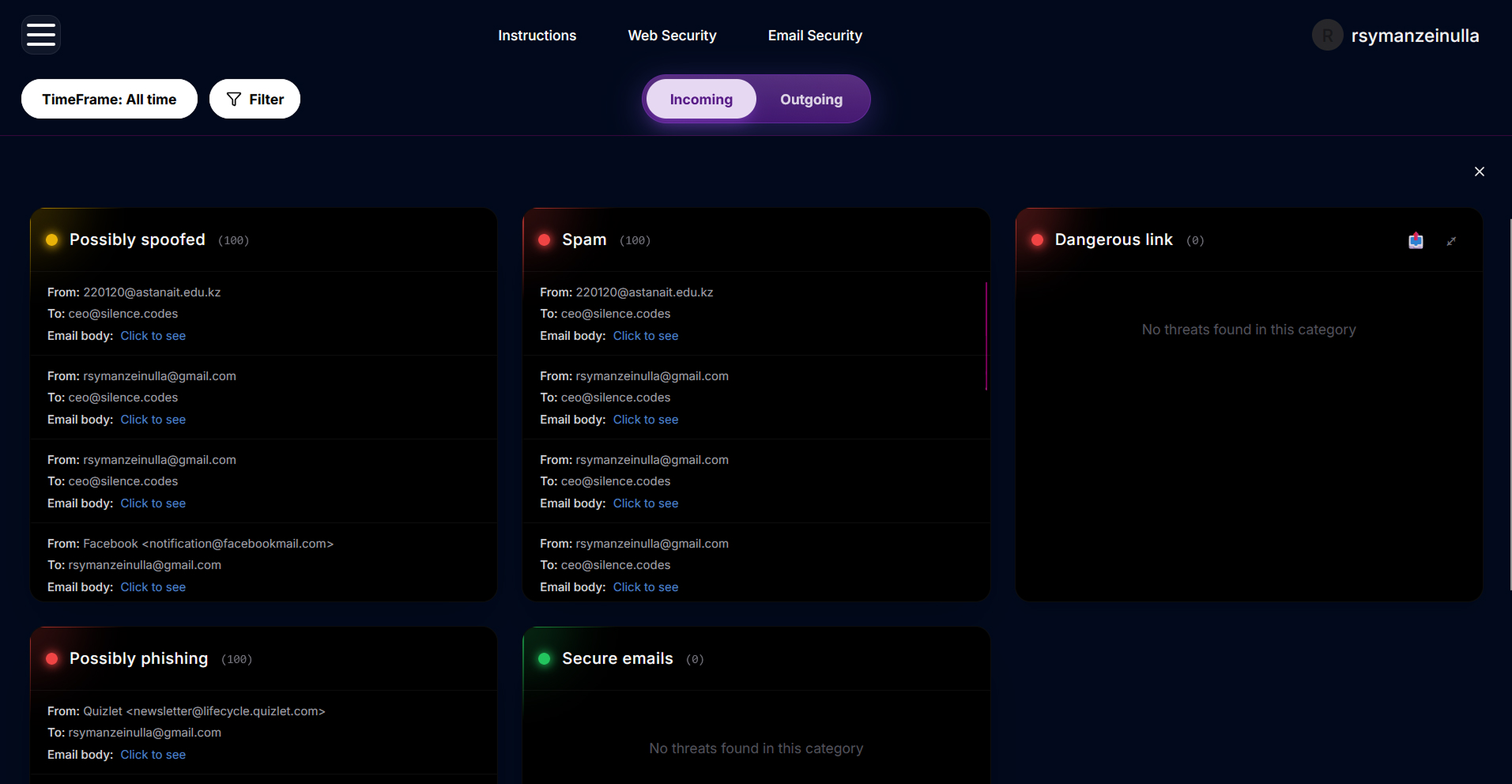Close the panel with the X icon
Screen dimensions: 1512x784
tap(1479, 171)
